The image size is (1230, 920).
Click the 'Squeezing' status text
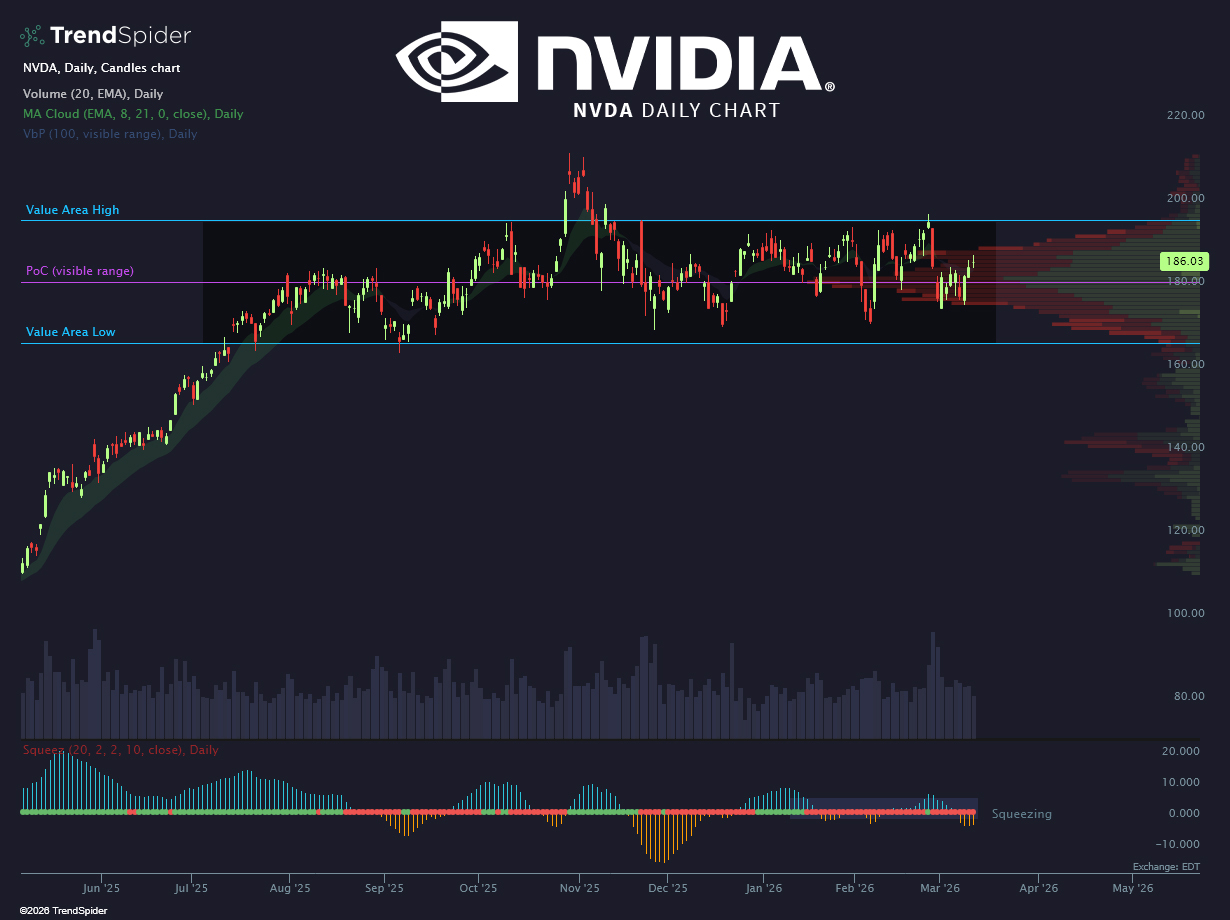click(1021, 814)
